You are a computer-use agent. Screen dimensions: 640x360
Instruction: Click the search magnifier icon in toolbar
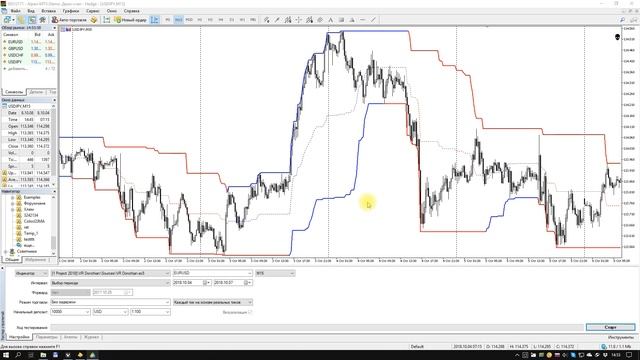pyautogui.click(x=622, y=20)
